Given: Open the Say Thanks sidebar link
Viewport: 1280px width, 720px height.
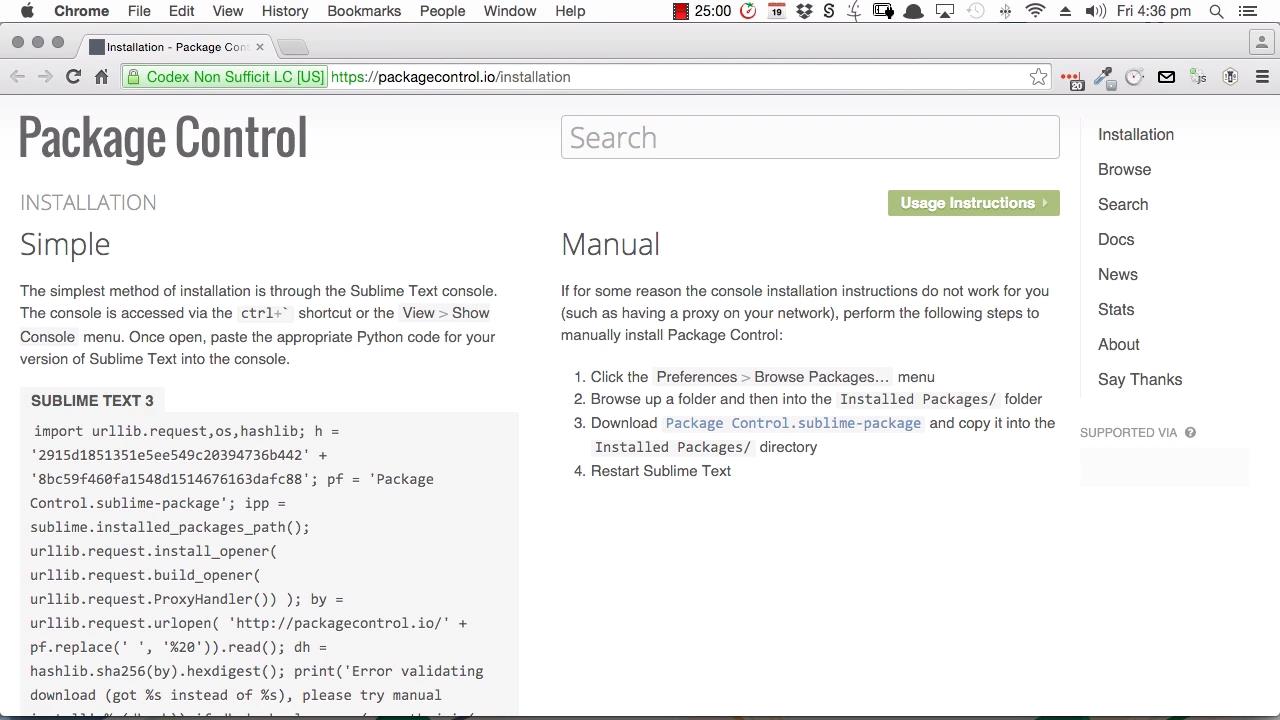Looking at the screenshot, I should pos(1140,379).
